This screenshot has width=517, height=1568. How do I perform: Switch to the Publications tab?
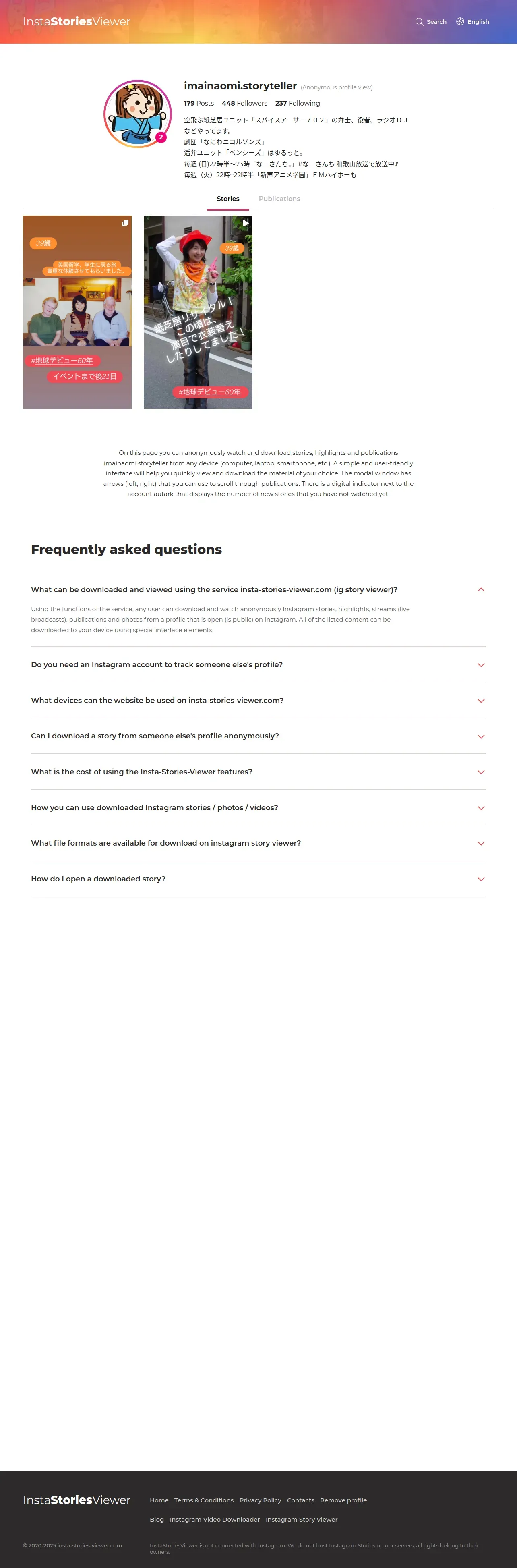pyautogui.click(x=279, y=199)
